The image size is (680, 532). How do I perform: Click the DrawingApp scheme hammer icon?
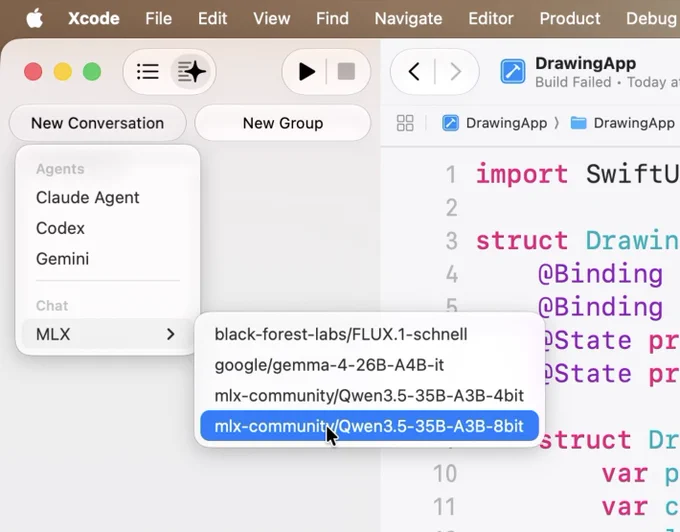tap(513, 72)
